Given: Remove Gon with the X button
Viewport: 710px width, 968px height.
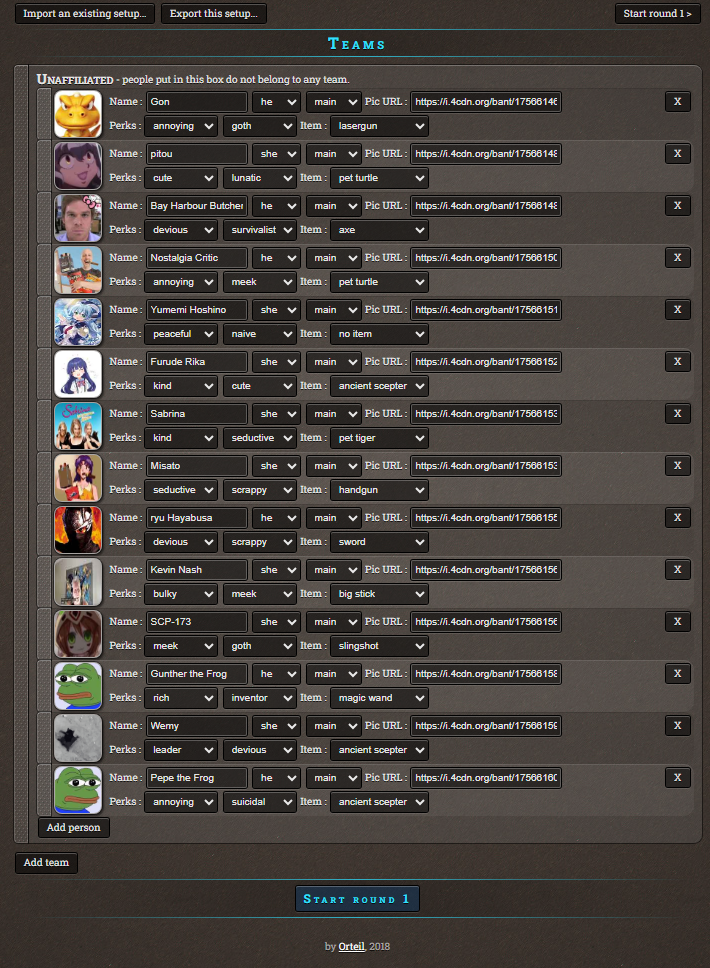Looking at the screenshot, I should point(677,102).
